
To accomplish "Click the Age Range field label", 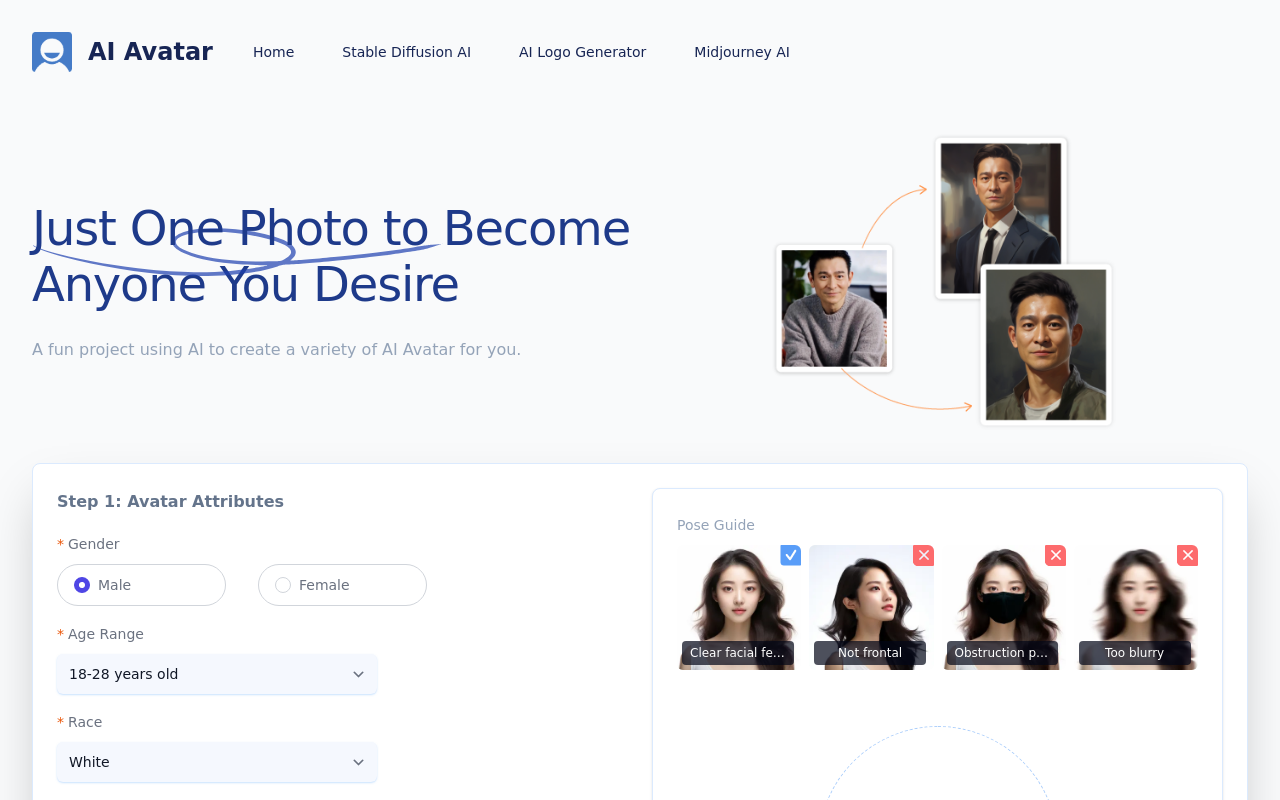I will (x=105, y=634).
